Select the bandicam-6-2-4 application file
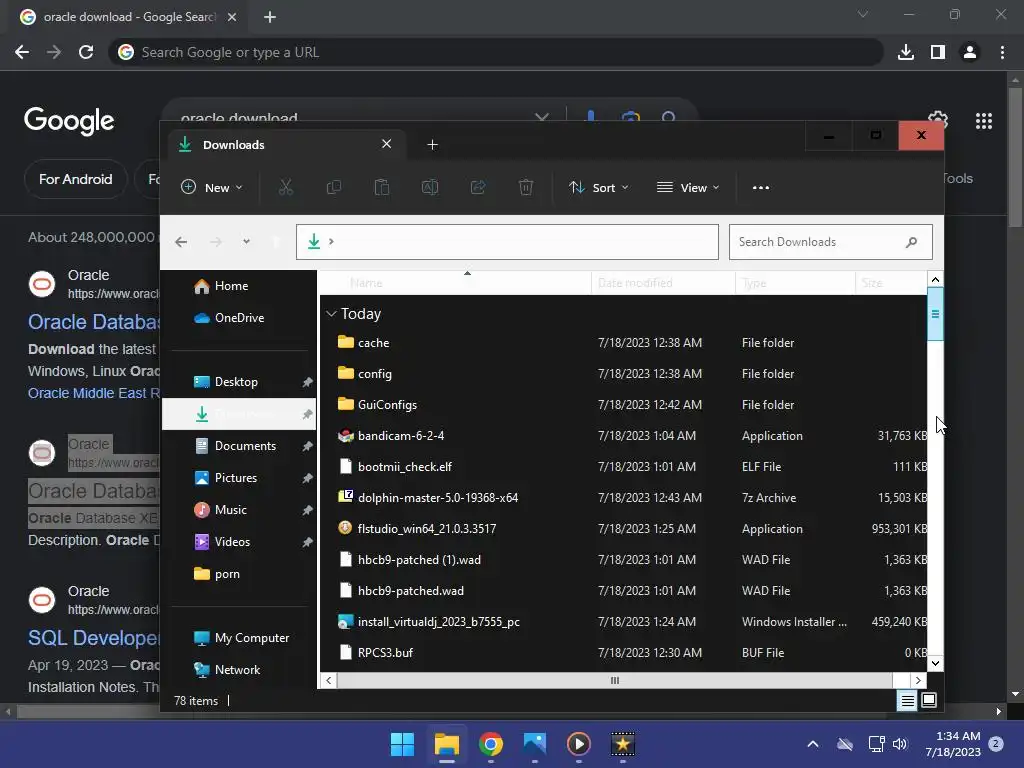This screenshot has height=768, width=1024. coord(400,436)
